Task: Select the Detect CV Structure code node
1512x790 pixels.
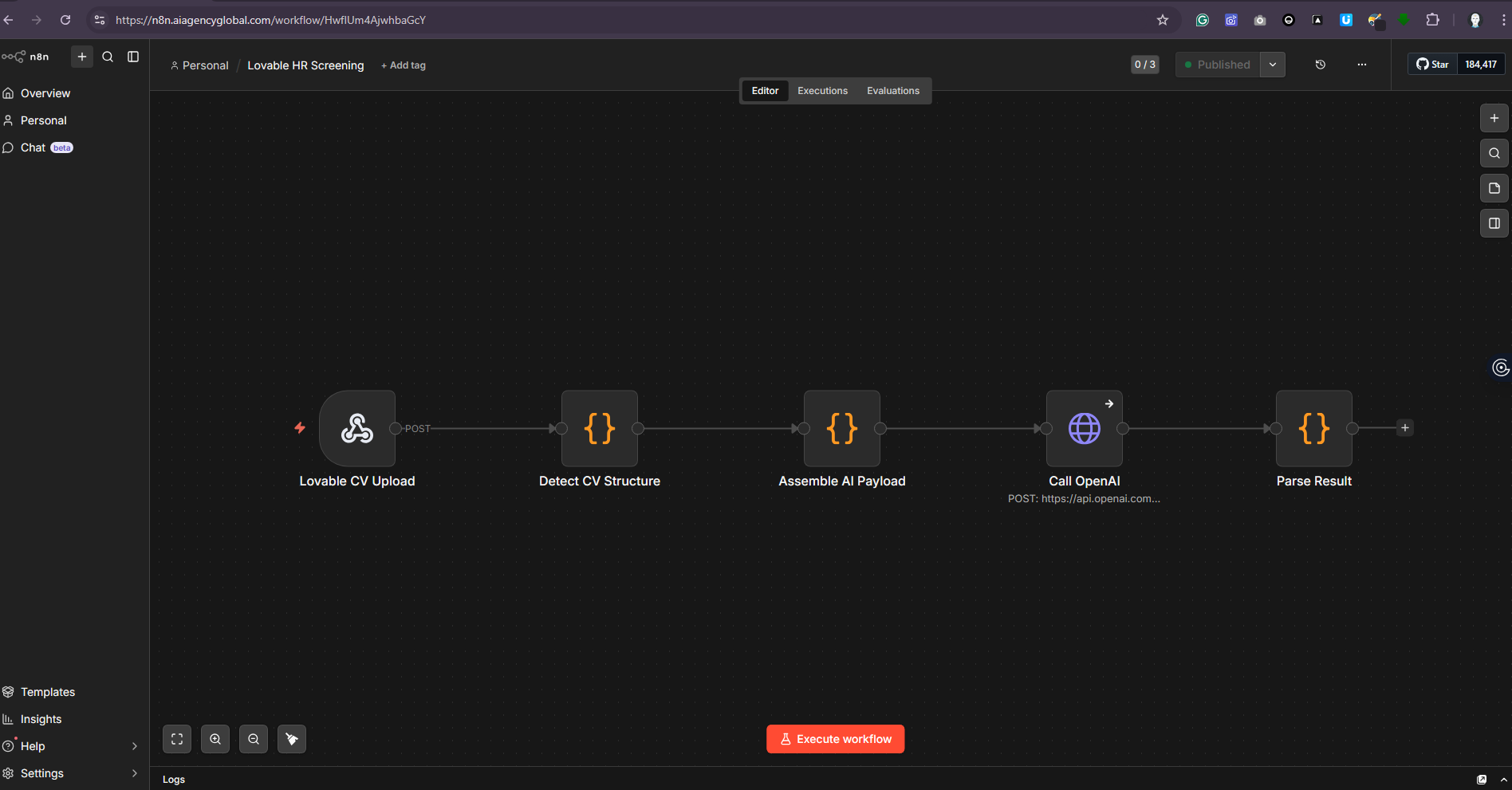Action: point(599,428)
